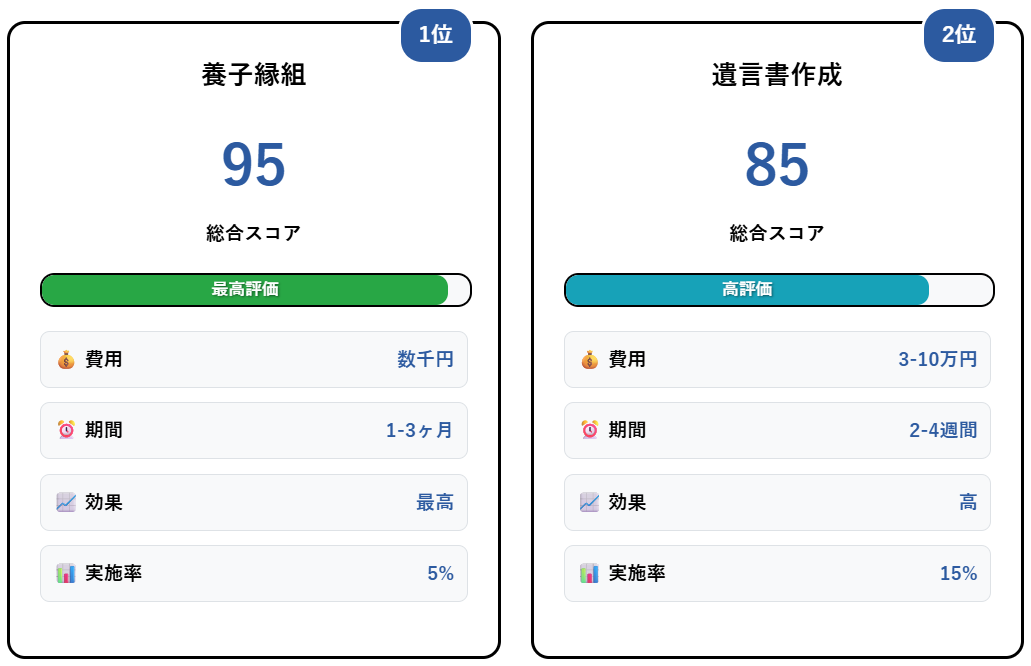The height and width of the screenshot is (666, 1031).
Task: Click the 3-10万円 cost value
Action: click(x=938, y=359)
